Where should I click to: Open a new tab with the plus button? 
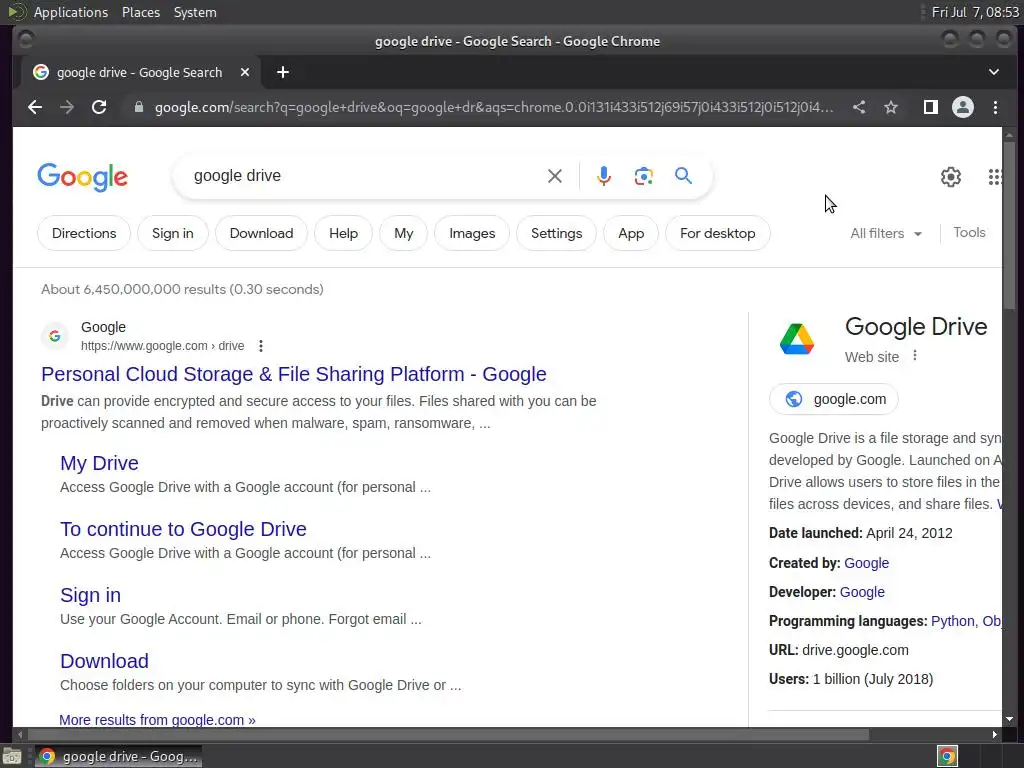(x=283, y=72)
